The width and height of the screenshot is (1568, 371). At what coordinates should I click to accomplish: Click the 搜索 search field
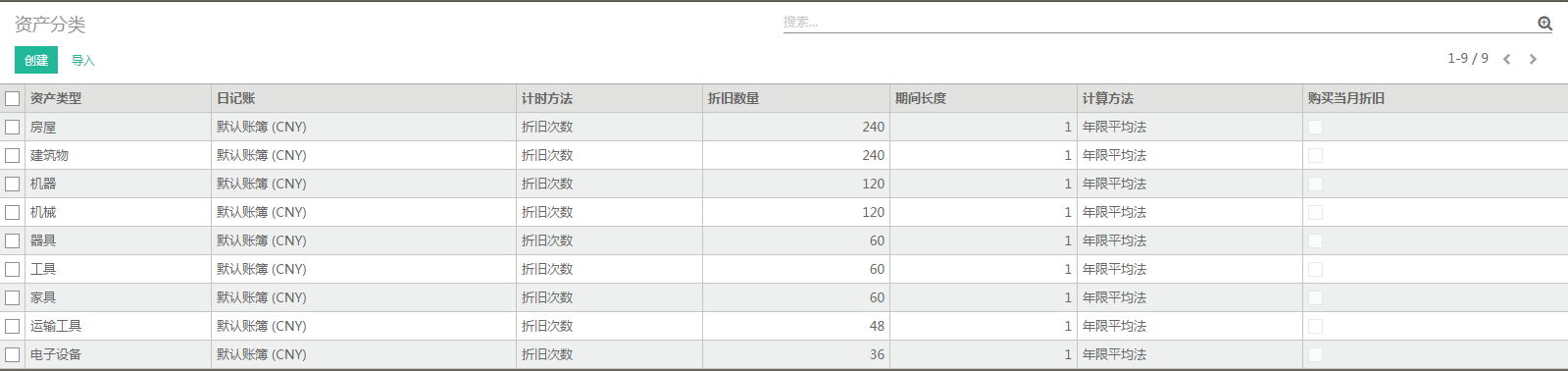tap(1157, 23)
